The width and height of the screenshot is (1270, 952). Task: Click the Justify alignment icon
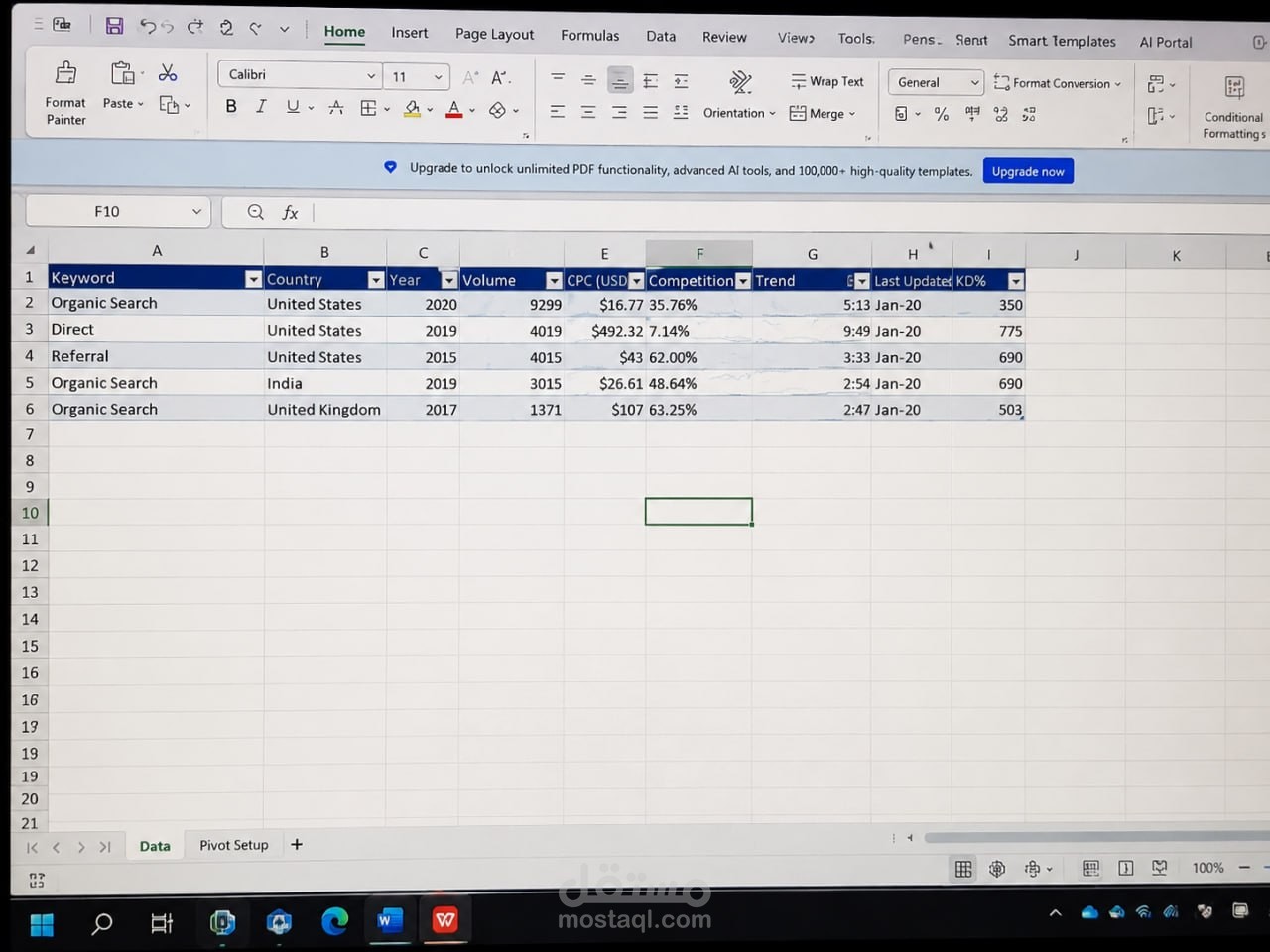pos(651,113)
